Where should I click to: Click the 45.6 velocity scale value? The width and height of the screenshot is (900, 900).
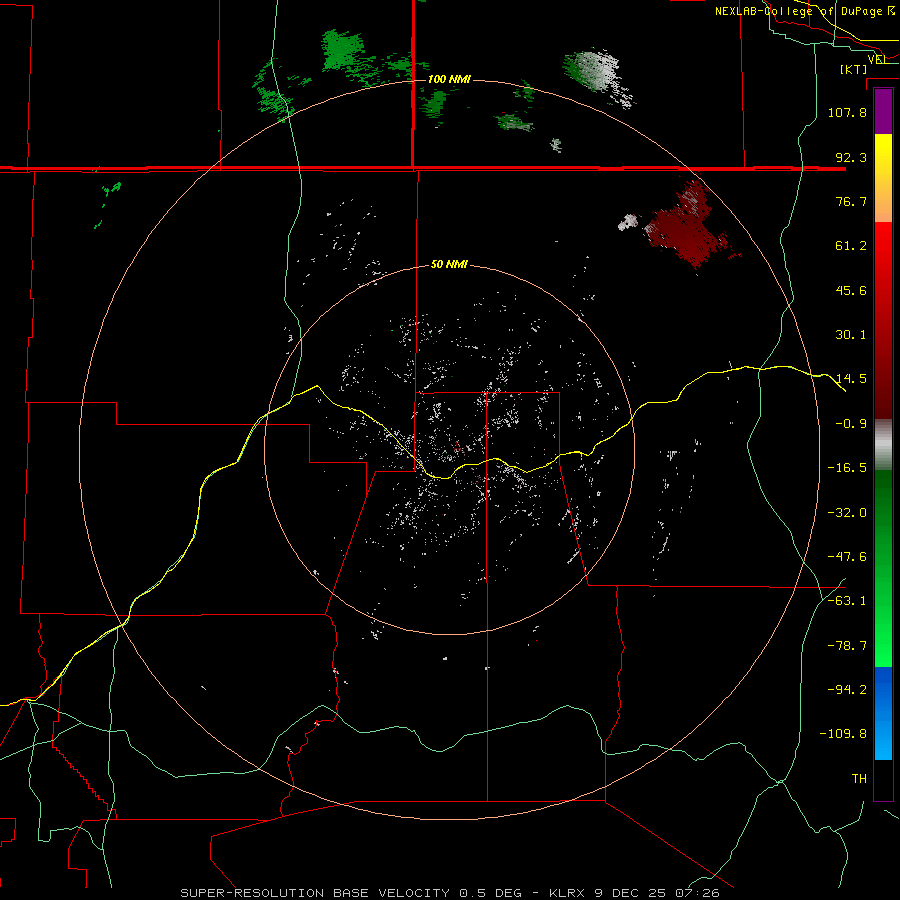[851, 290]
